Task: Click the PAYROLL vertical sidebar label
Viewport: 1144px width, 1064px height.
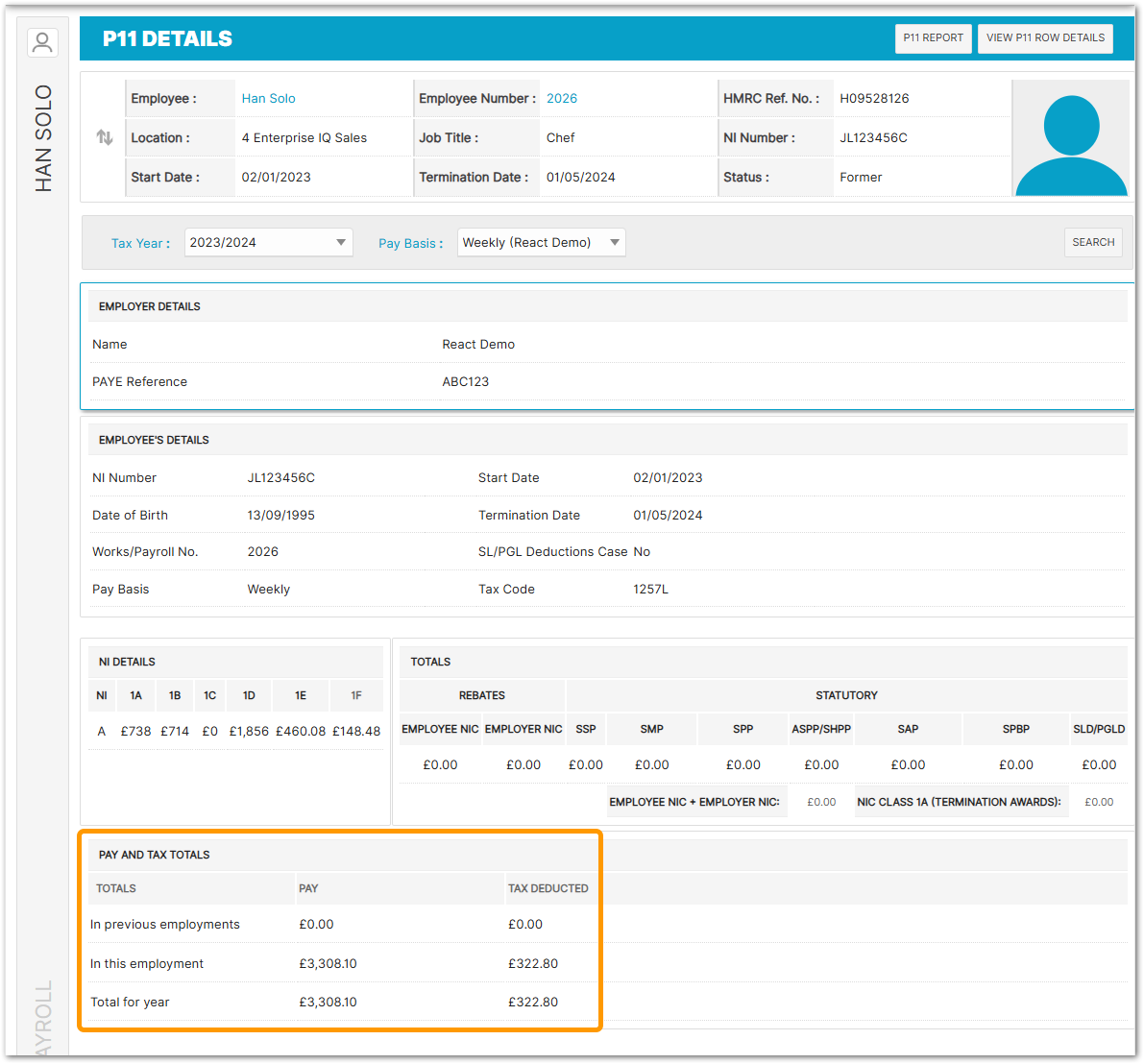Action: tap(42, 1013)
